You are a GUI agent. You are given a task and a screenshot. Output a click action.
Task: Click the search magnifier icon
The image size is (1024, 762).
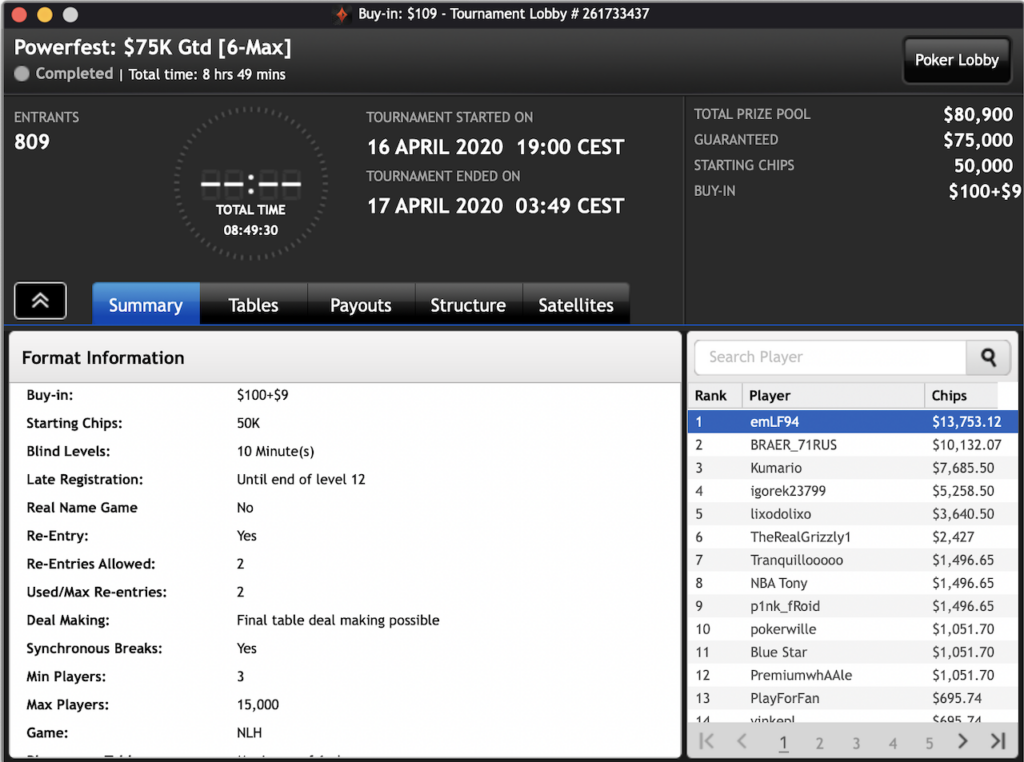[988, 357]
